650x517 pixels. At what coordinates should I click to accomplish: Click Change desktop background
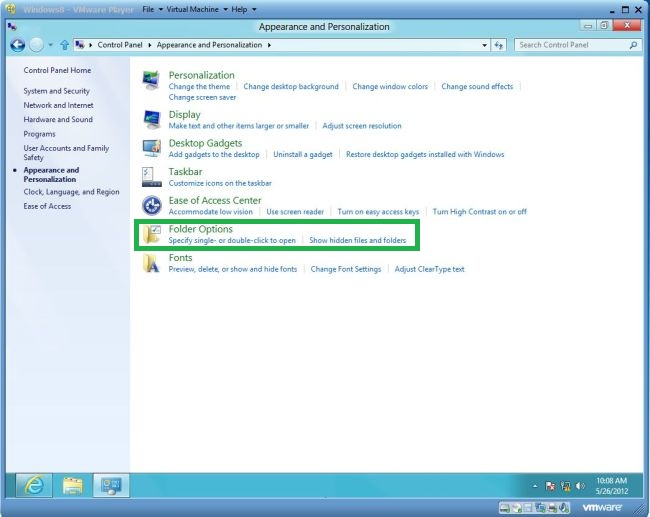[x=291, y=86]
